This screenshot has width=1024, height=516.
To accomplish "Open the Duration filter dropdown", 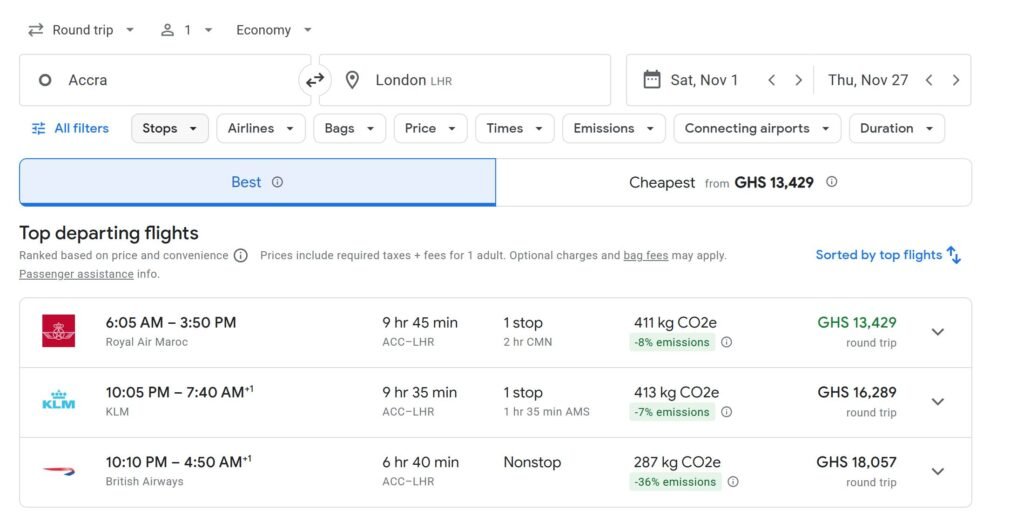I will click(x=897, y=129).
